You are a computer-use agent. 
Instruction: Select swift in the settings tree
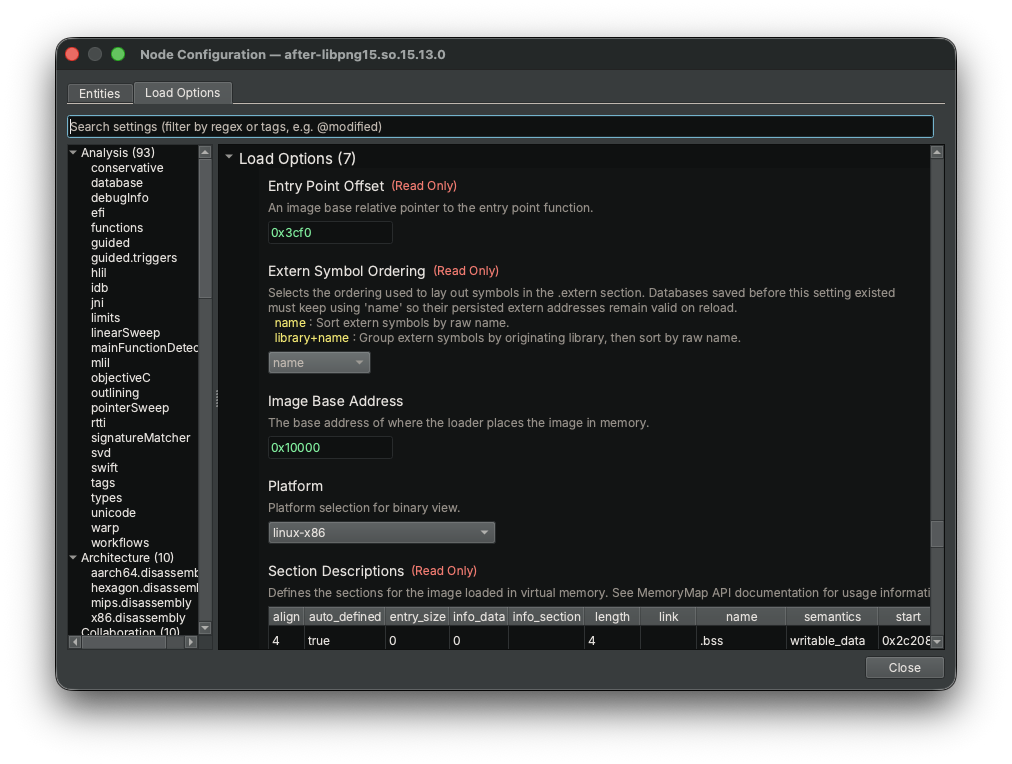pos(105,468)
